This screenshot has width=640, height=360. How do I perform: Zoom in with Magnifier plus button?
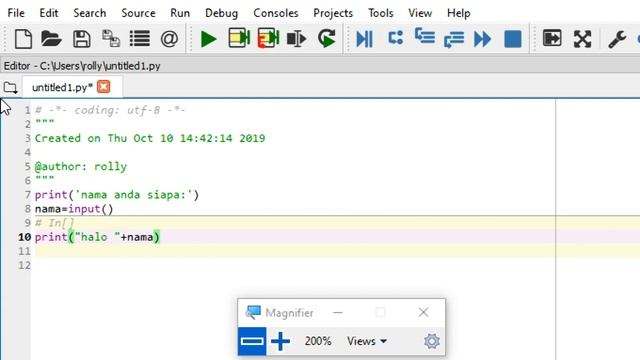tap(280, 341)
